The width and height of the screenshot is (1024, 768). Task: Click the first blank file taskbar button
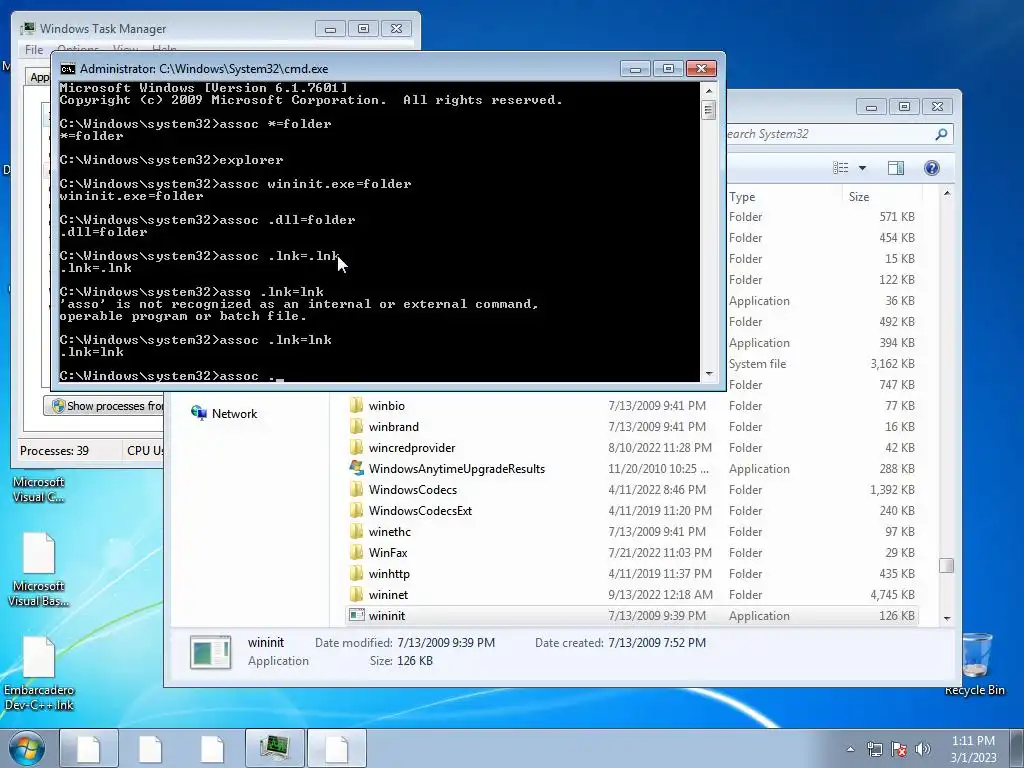[89, 748]
